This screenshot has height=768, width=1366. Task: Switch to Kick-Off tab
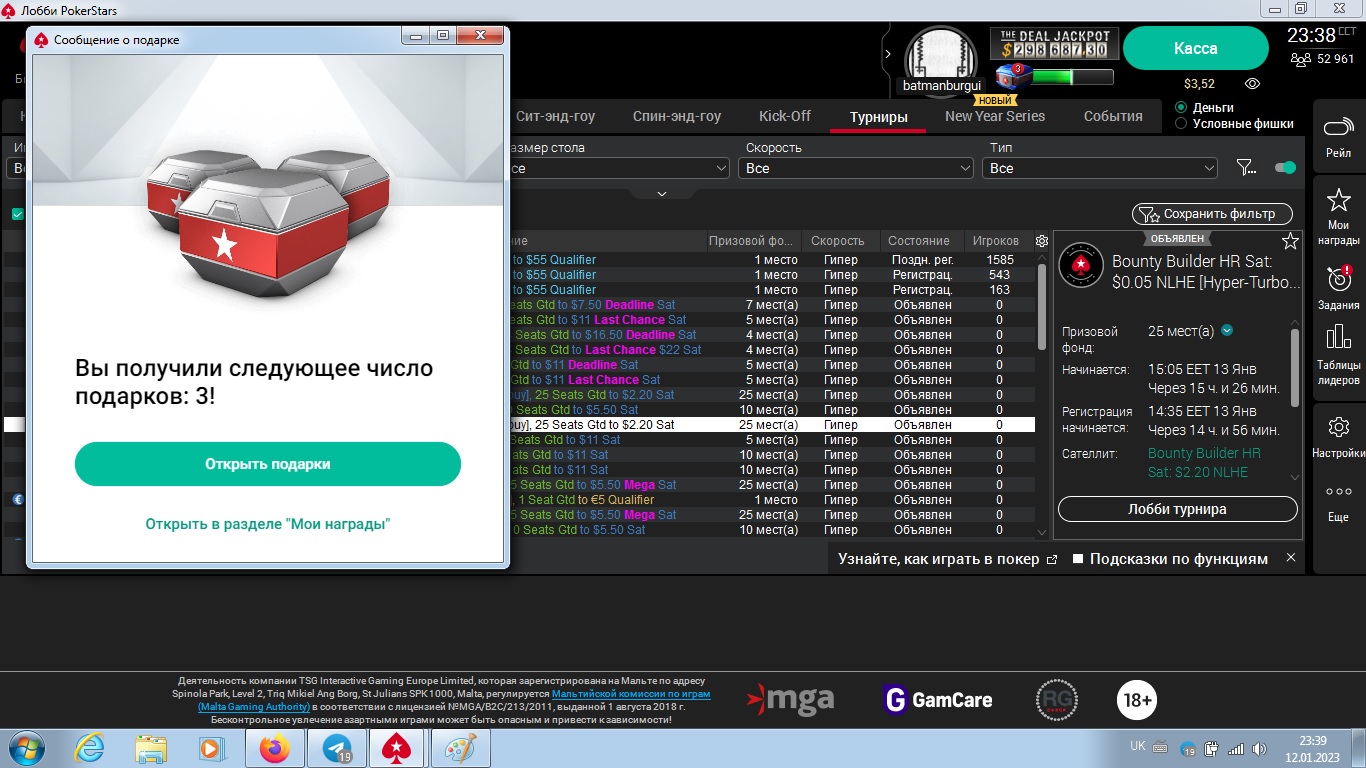(x=785, y=116)
